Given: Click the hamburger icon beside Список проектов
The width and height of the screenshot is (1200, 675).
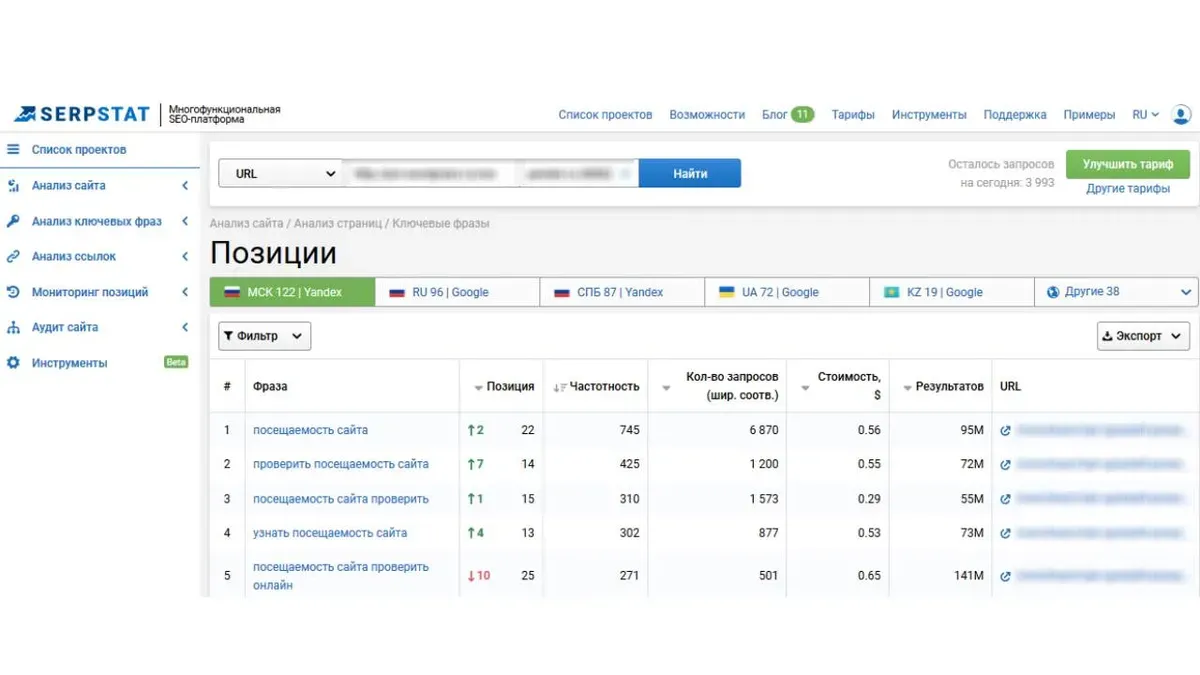Looking at the screenshot, I should coord(13,149).
